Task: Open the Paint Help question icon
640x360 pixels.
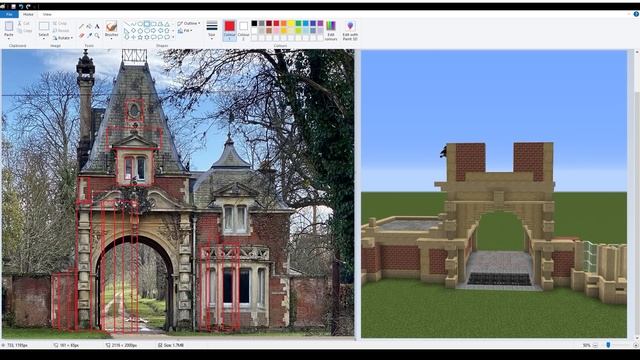Action: [636, 14]
